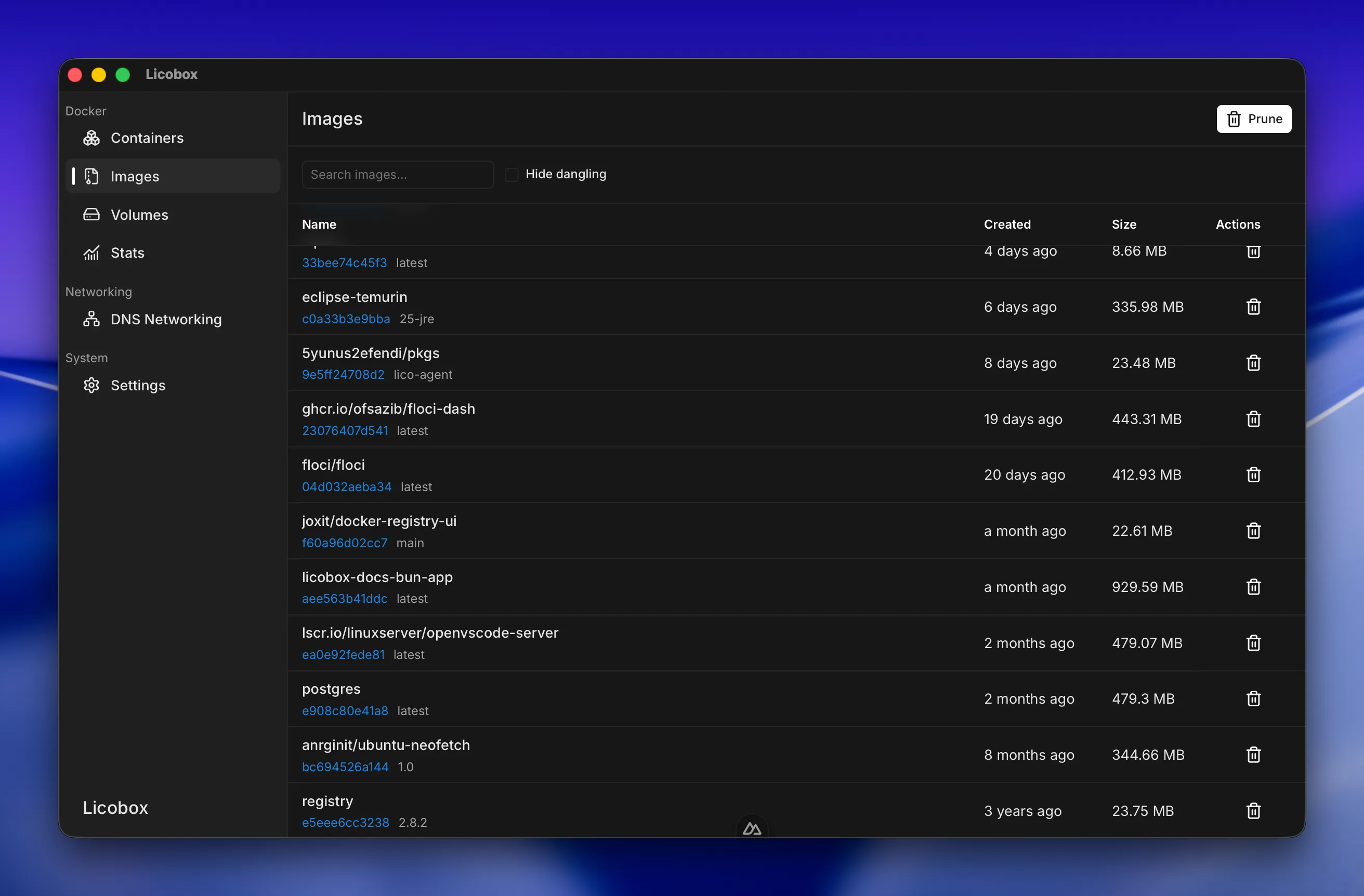Viewport: 1364px width, 896px height.
Task: Open image ID 9e5ff24708d2 link
Action: (343, 375)
